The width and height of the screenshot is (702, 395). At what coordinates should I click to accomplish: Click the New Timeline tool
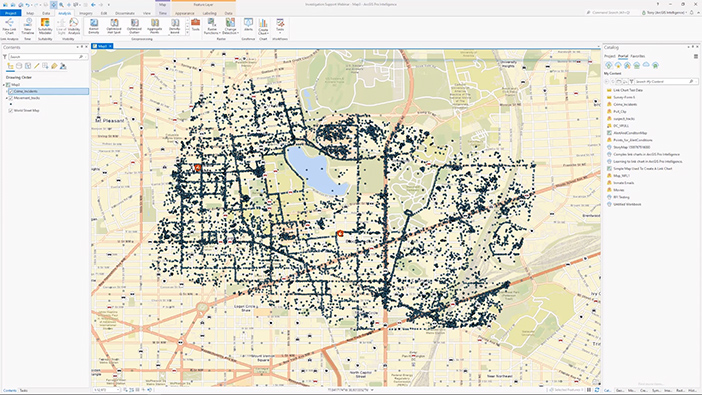(28, 26)
